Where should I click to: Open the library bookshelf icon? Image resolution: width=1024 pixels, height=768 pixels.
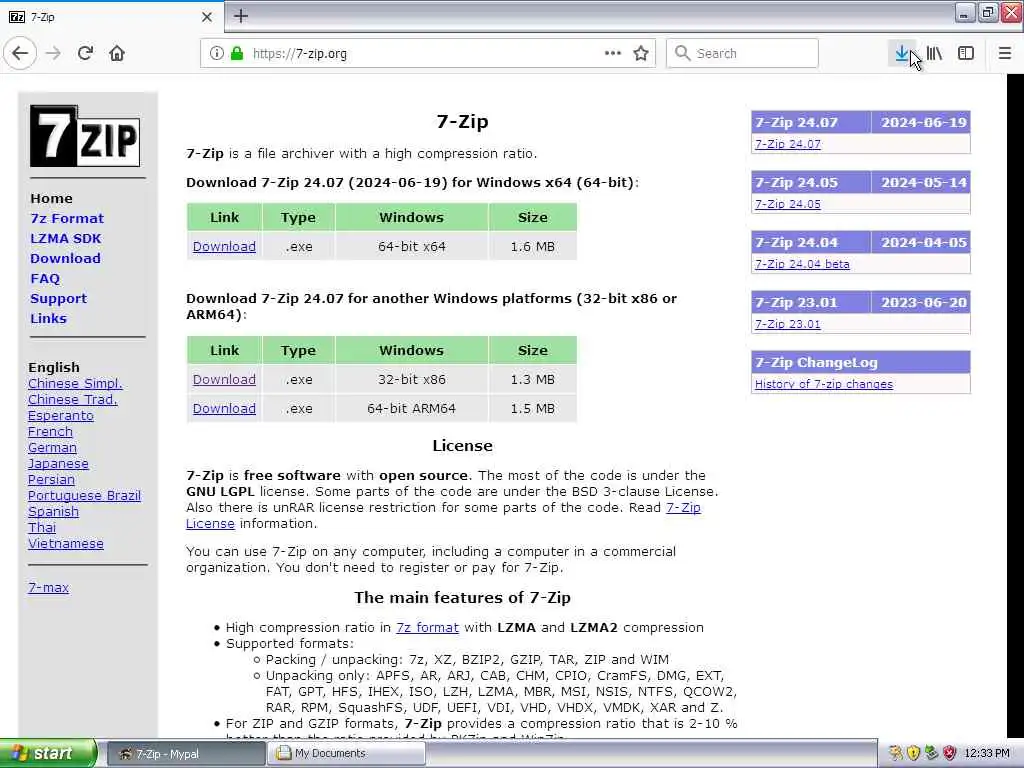[x=935, y=53]
